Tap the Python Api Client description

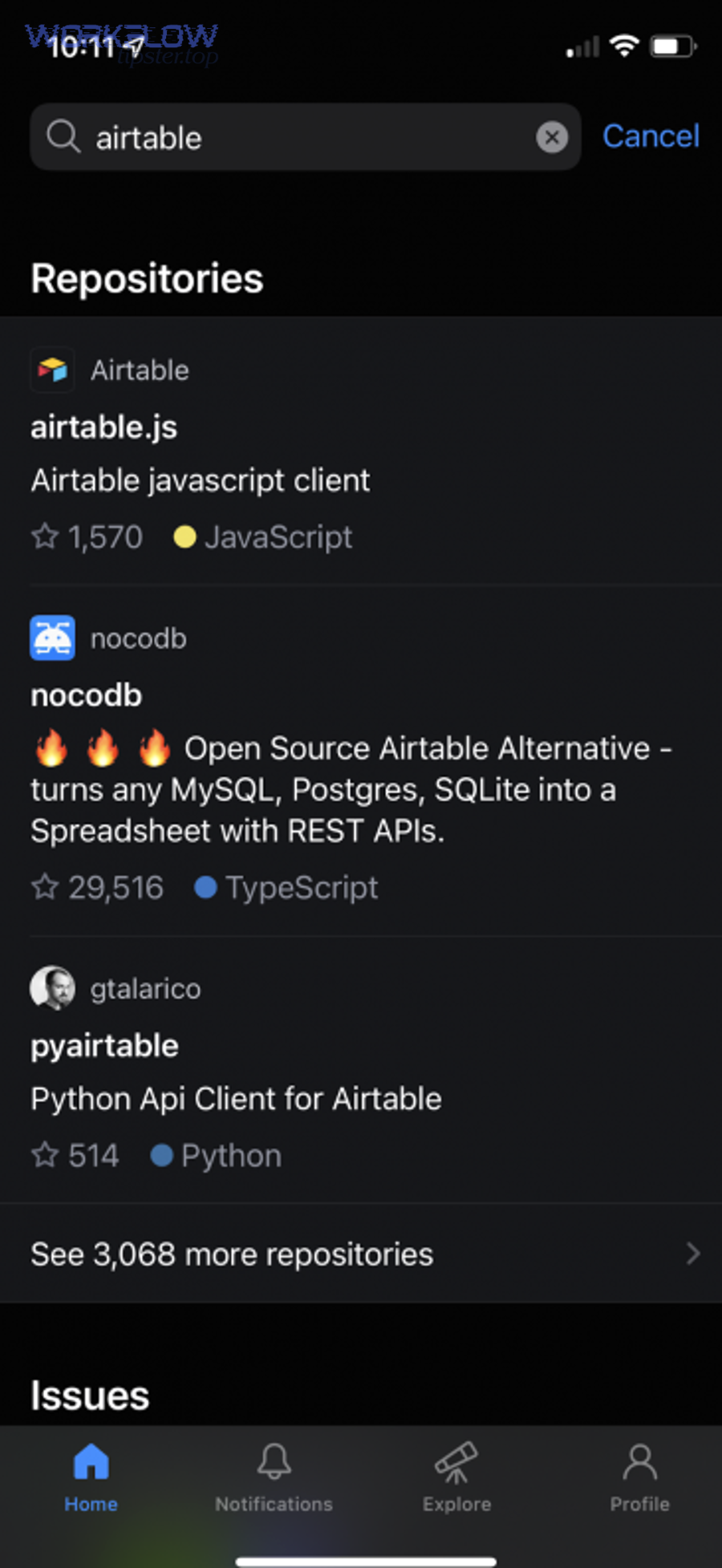click(x=236, y=1099)
